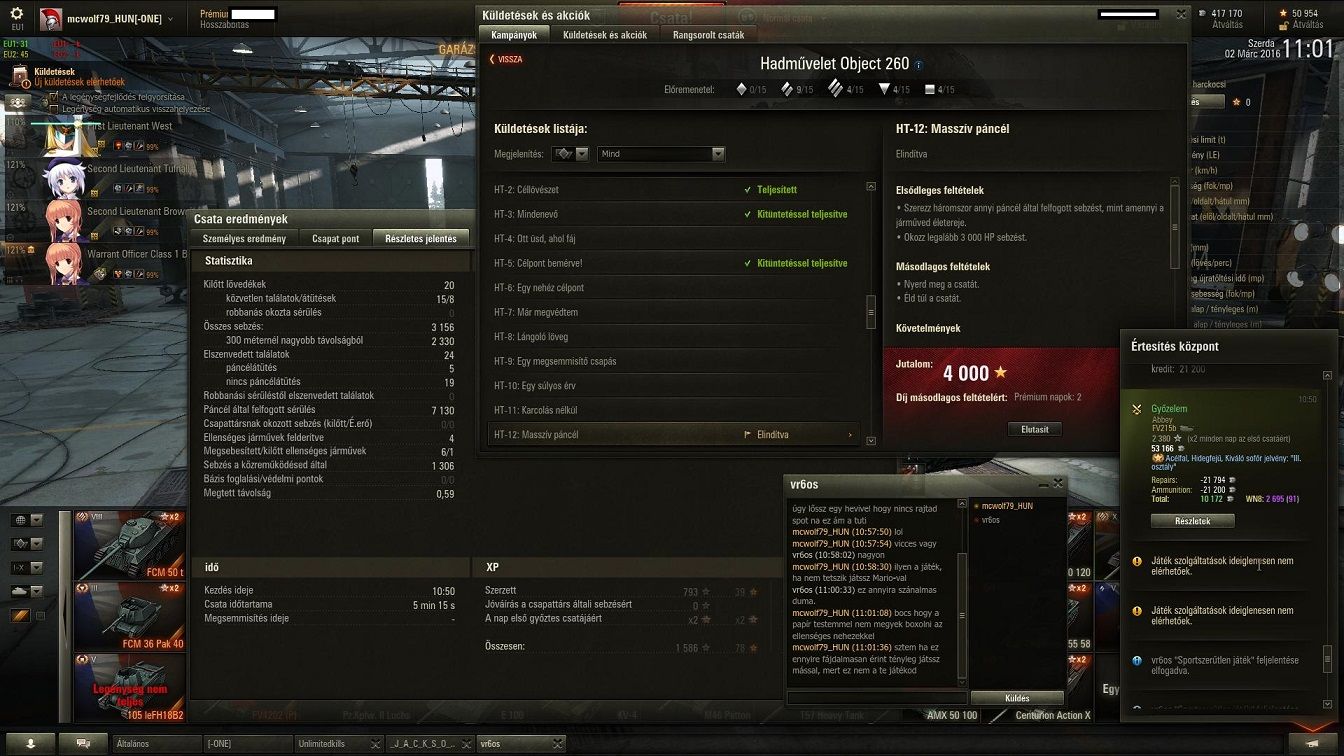
Task: Open the tank silhouette filter dropdown
Action: (x=27, y=592)
